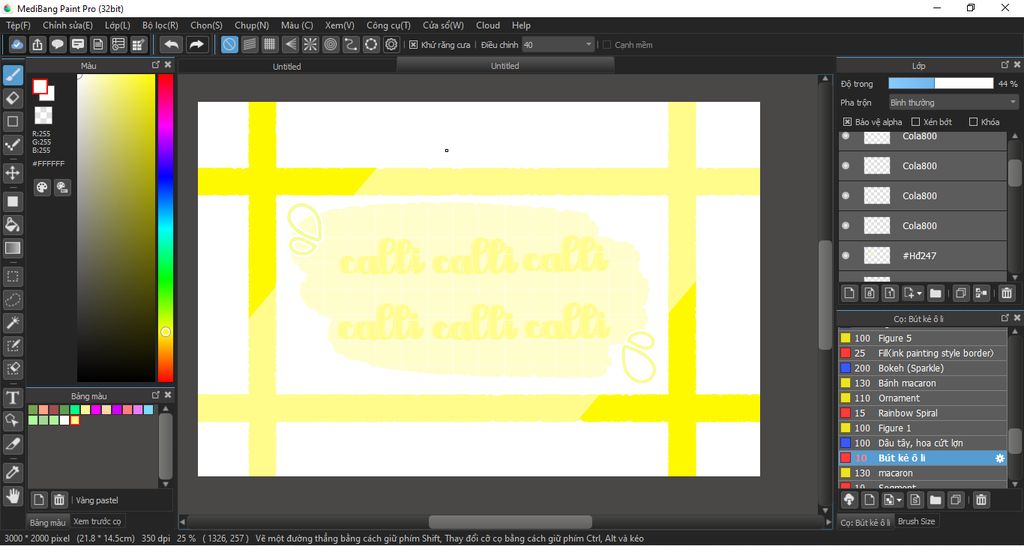Select the Magic Wand tool
1024x546 pixels.
(13, 323)
